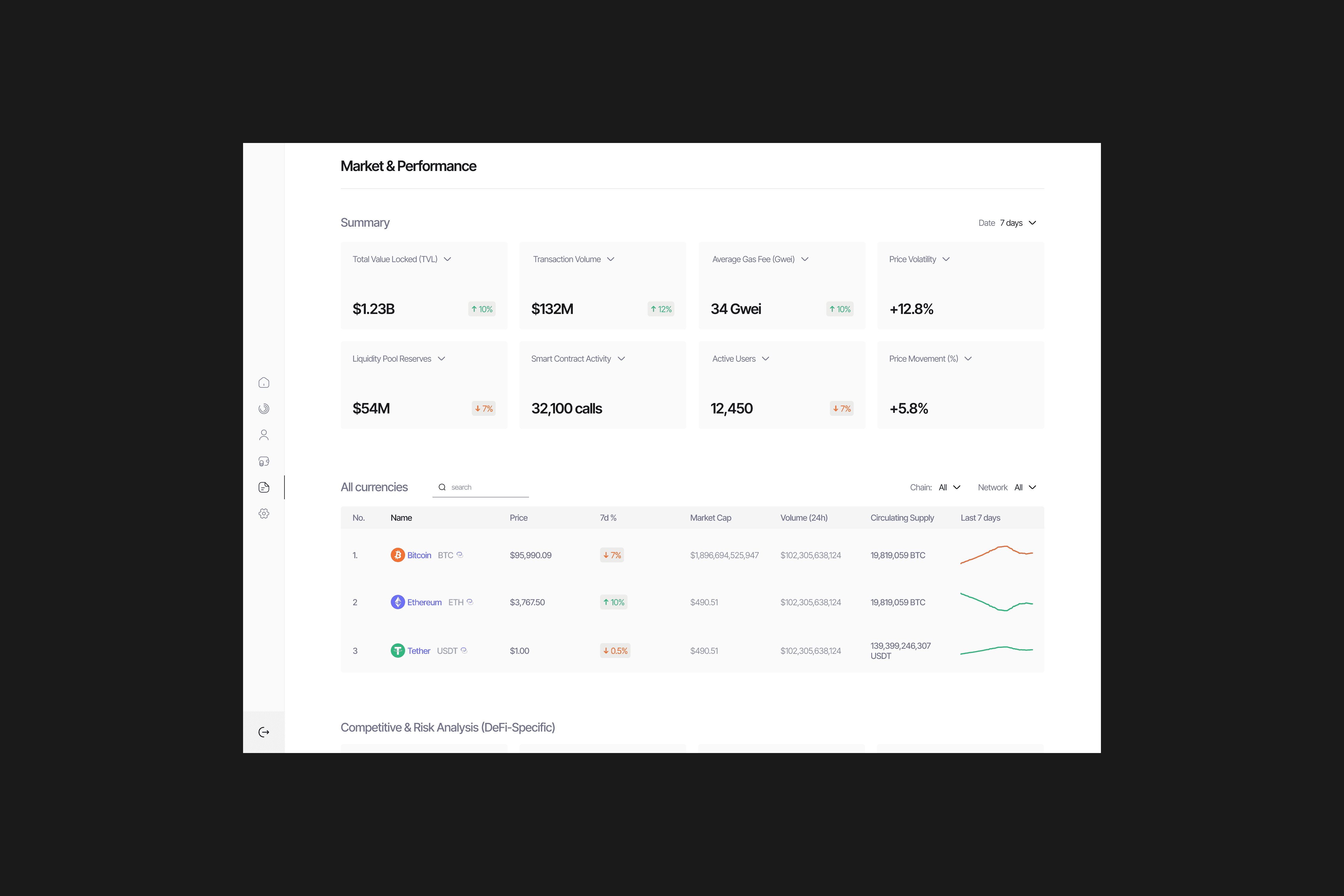The height and width of the screenshot is (896, 1344).
Task: Select the active reports document sidebar icon
Action: [263, 487]
